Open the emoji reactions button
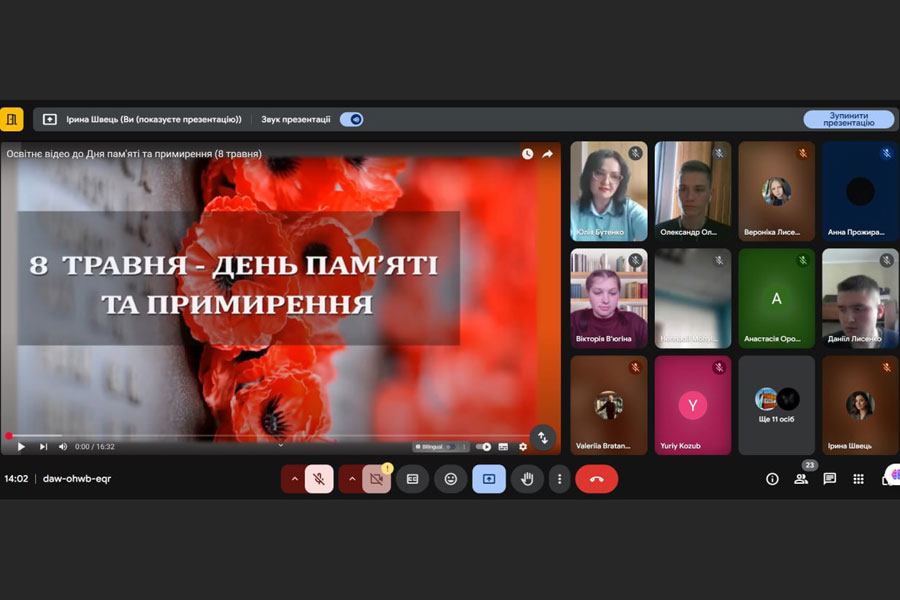This screenshot has width=900, height=600. (x=451, y=479)
